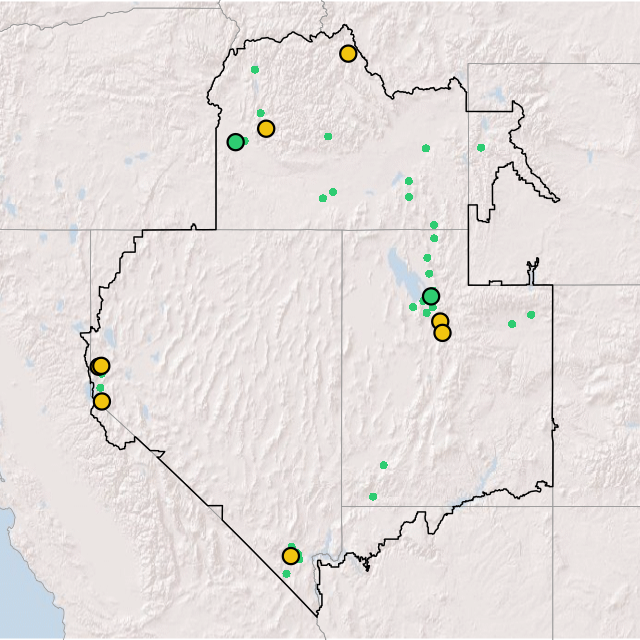The image size is (640, 640).
Task: Click the northernmost small green dot
Action: pyautogui.click(x=255, y=70)
